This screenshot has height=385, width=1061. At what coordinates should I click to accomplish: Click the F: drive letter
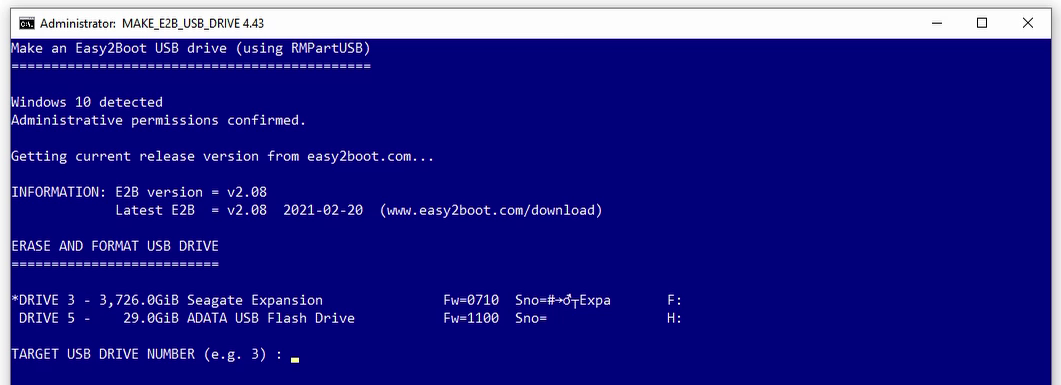pyautogui.click(x=675, y=300)
